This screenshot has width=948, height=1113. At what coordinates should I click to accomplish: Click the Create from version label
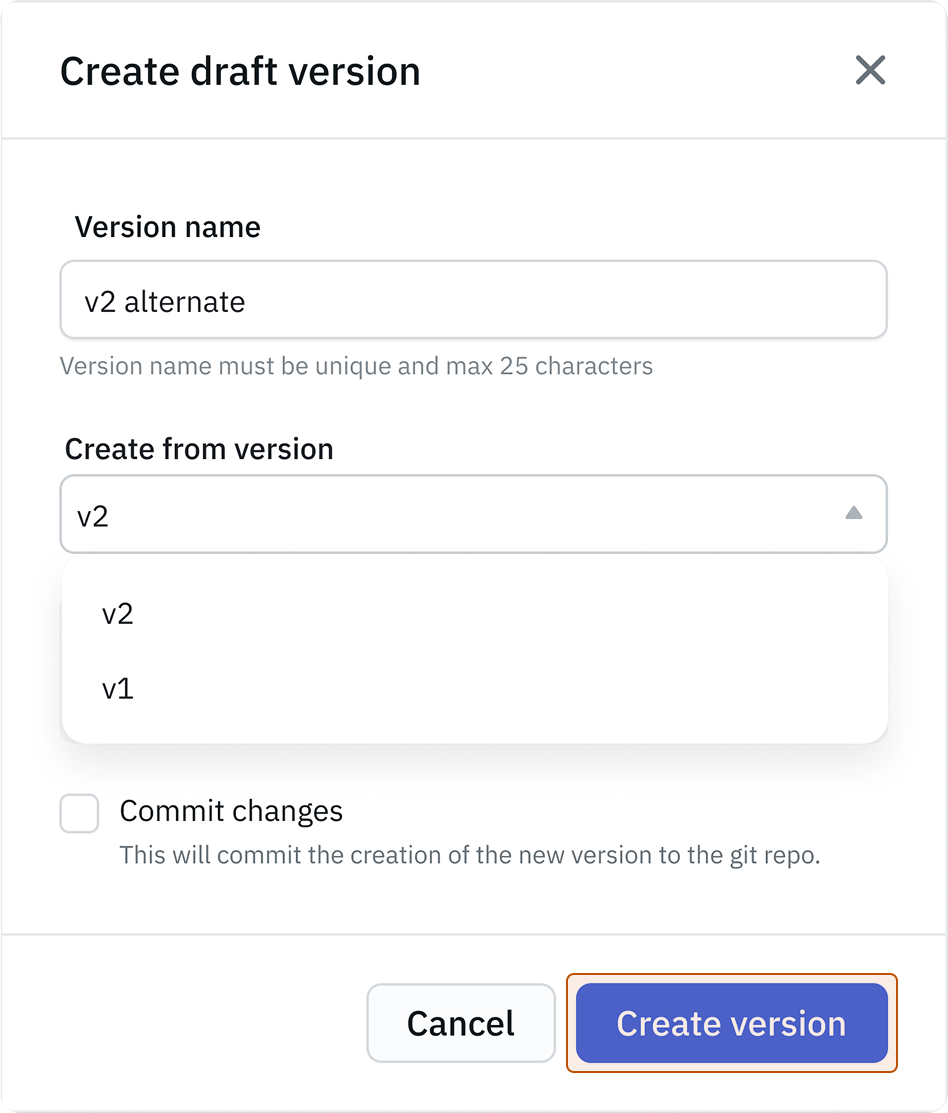click(199, 449)
